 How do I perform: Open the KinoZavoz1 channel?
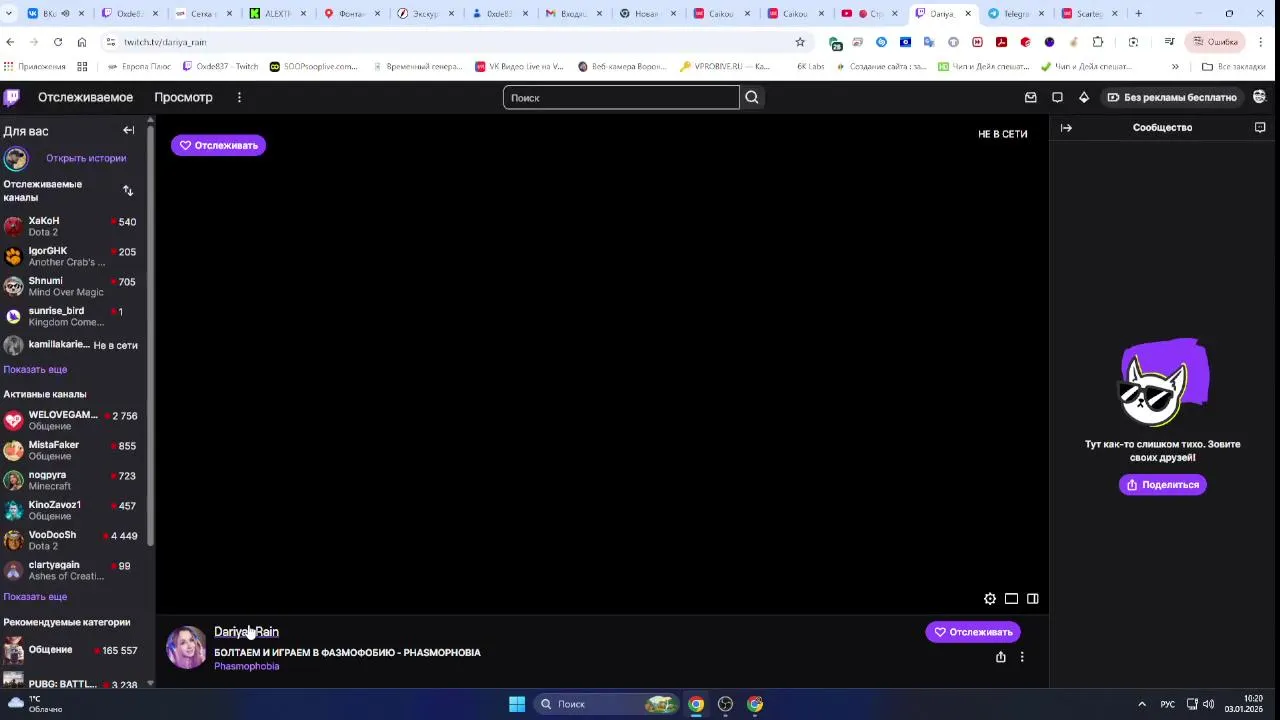(x=70, y=510)
